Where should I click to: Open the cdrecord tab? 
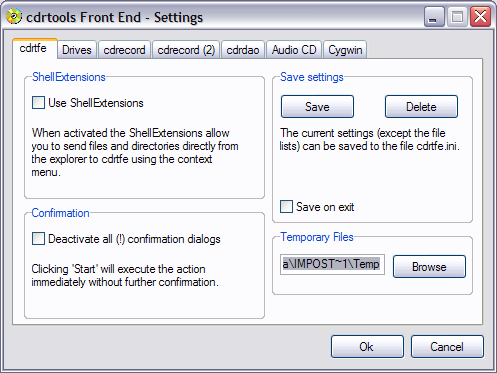[124, 50]
